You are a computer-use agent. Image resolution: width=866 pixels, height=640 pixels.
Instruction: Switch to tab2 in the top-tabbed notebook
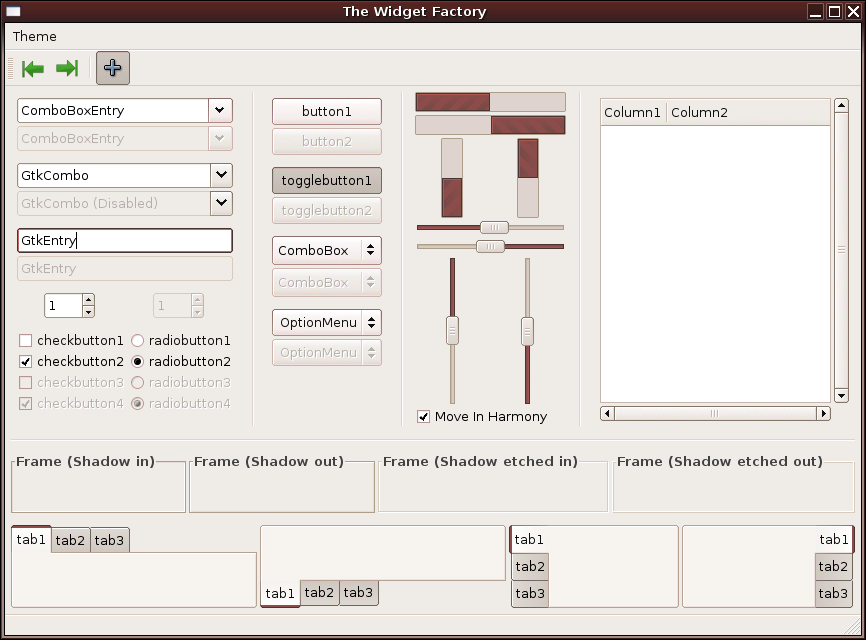(70, 541)
